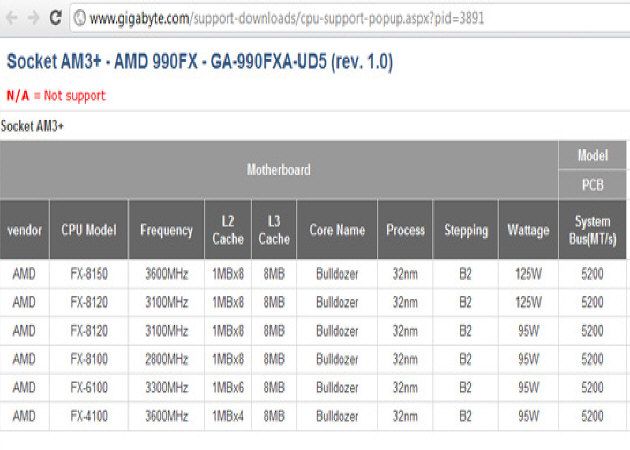Click the browser back arrow
Screen dimensions: 630x450
coord(11,18)
